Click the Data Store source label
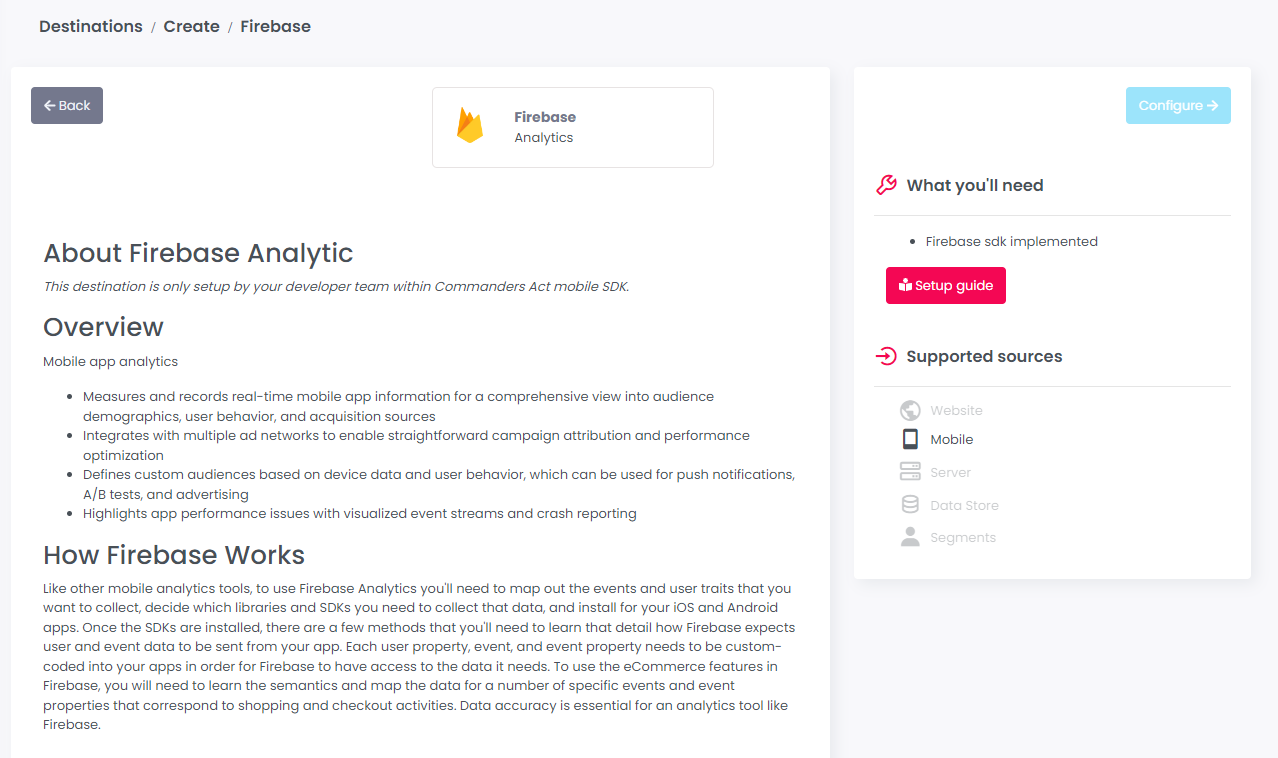 (x=964, y=505)
